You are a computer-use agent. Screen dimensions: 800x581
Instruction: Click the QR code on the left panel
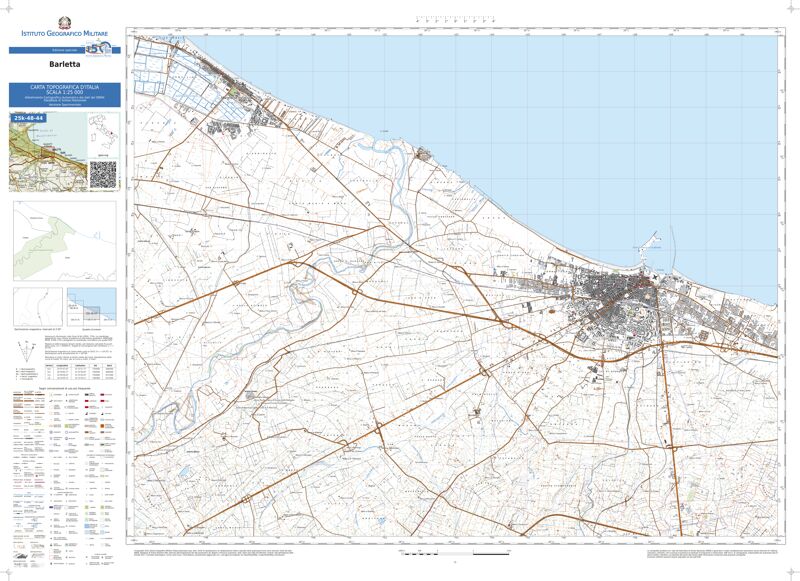coord(103,174)
